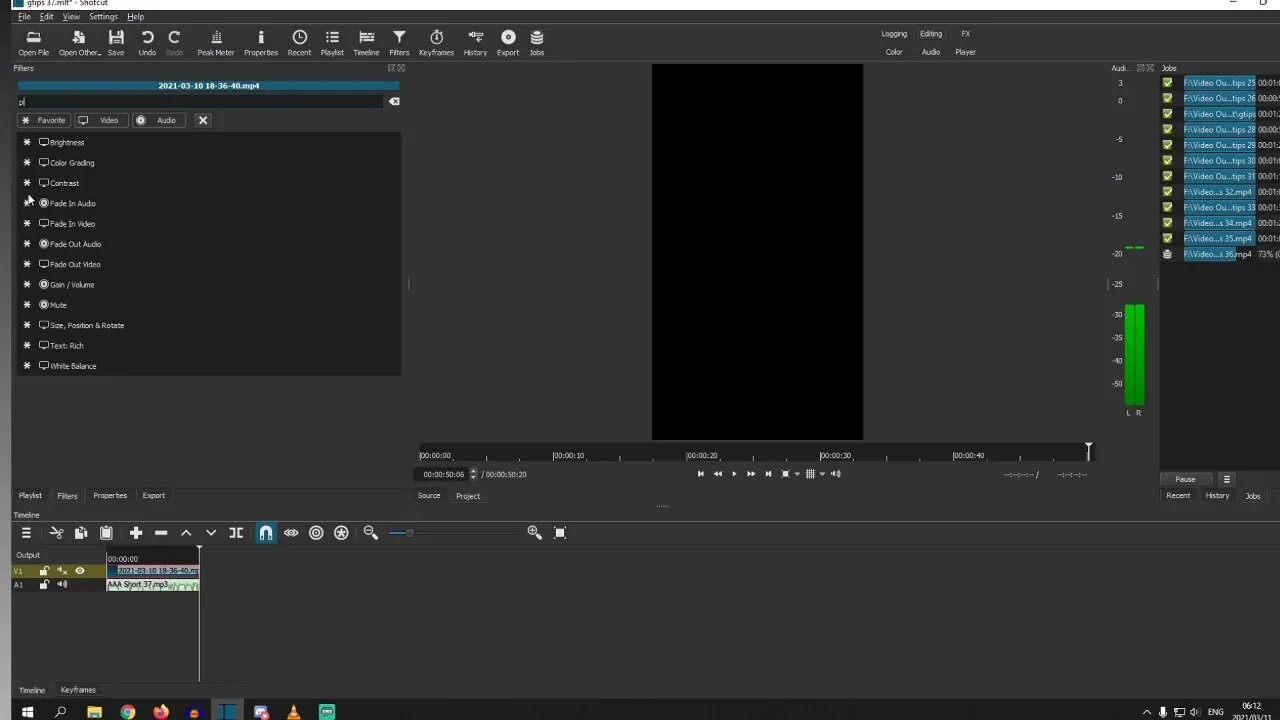
Task: Zoom out the timeline
Action: pyautogui.click(x=370, y=533)
